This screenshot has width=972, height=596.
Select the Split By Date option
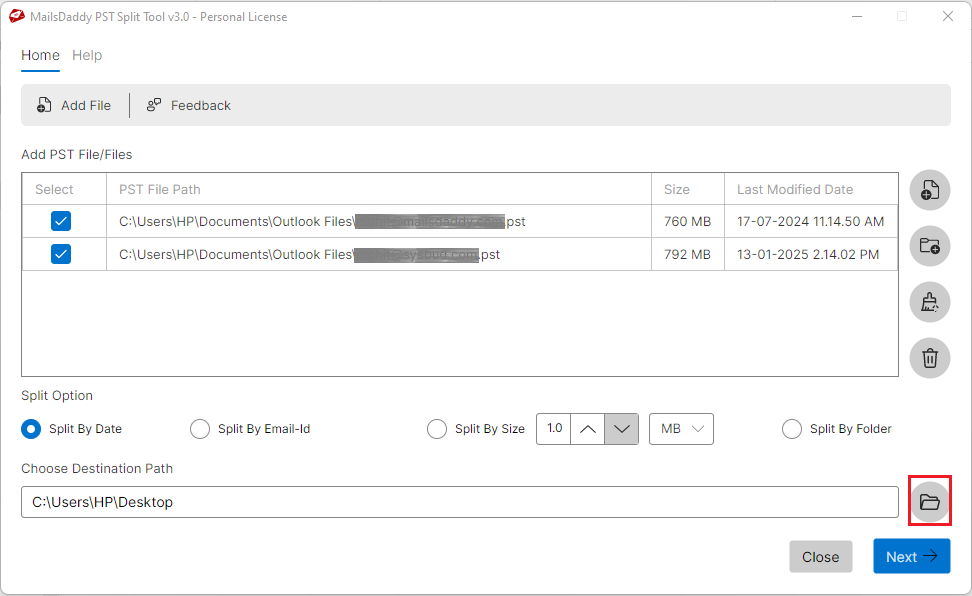pyautogui.click(x=29, y=428)
